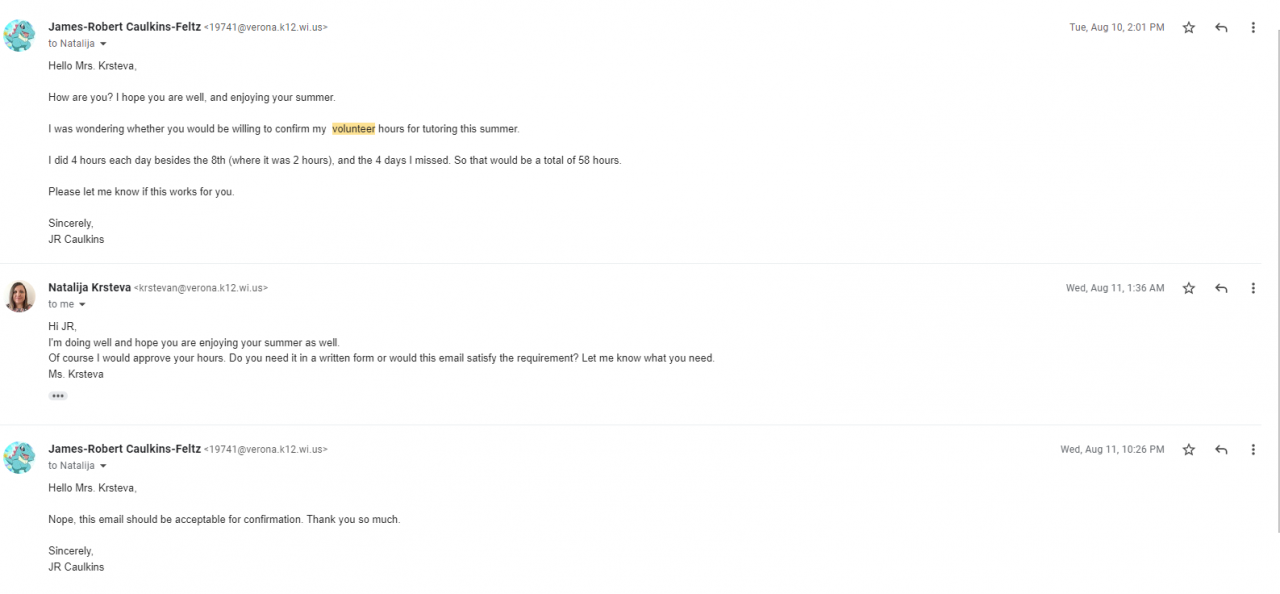The image size is (1280, 594).
Task: Click James-Robert's avatar on first message
Action: click(20, 35)
